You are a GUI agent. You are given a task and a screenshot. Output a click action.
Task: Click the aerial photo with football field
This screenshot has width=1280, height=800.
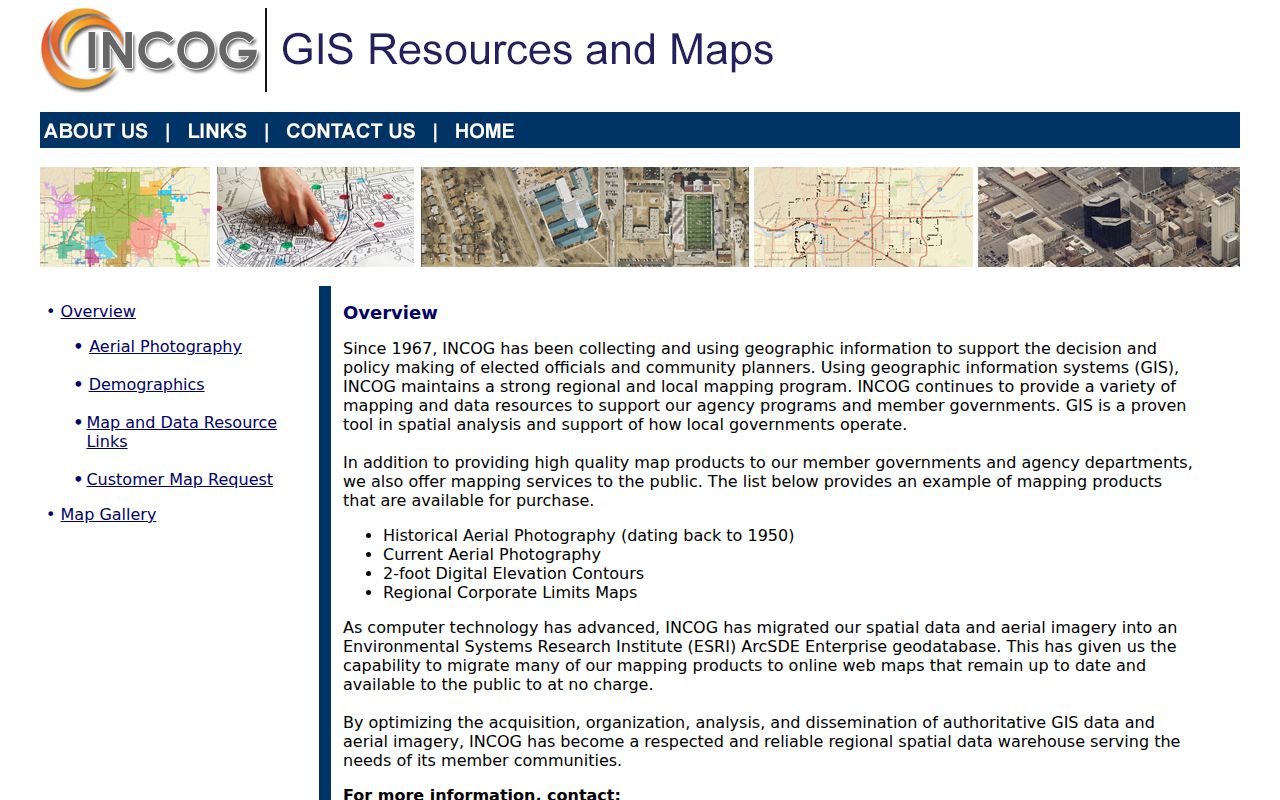(x=585, y=217)
